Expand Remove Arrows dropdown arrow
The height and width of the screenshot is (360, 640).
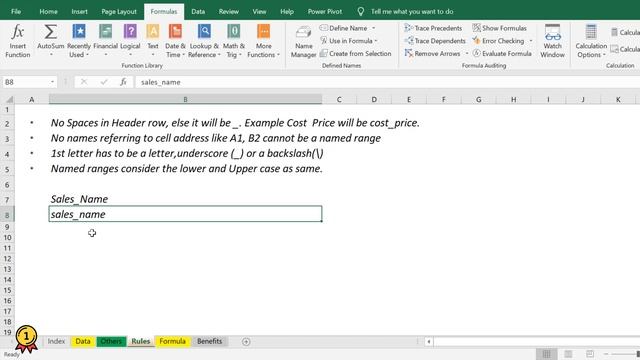tap(467, 53)
